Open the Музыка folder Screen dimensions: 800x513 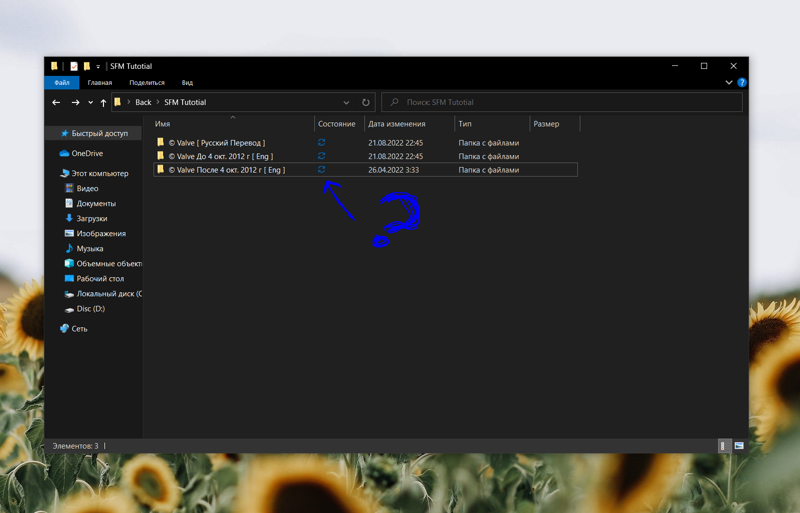pyautogui.click(x=84, y=249)
